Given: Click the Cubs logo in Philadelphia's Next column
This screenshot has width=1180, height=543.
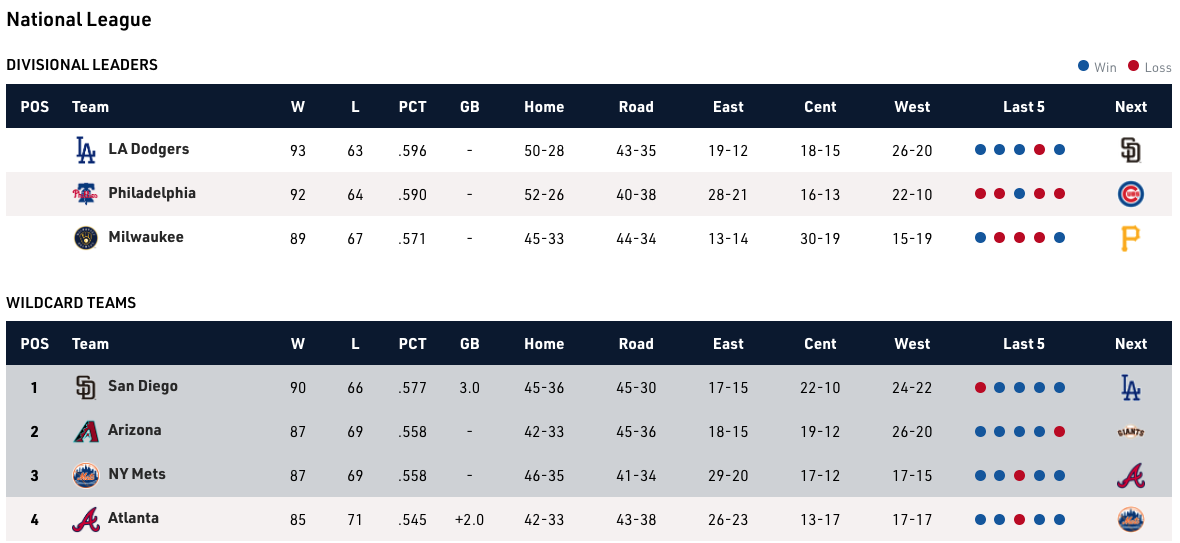Looking at the screenshot, I should click(x=1131, y=194).
